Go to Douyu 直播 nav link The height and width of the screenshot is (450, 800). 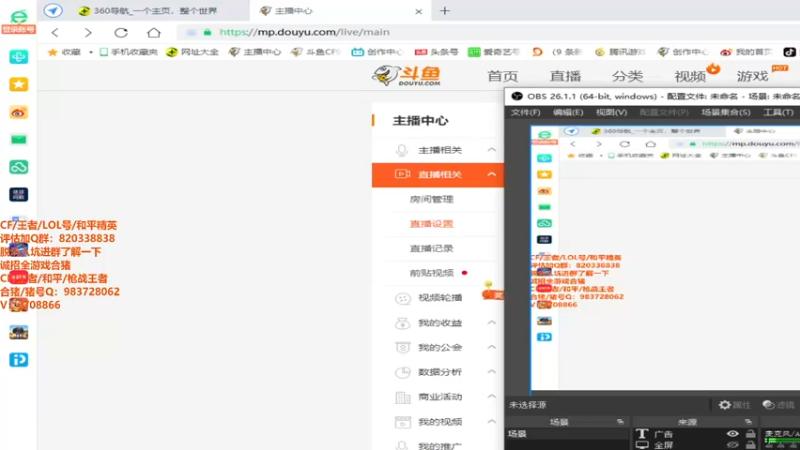tap(565, 76)
